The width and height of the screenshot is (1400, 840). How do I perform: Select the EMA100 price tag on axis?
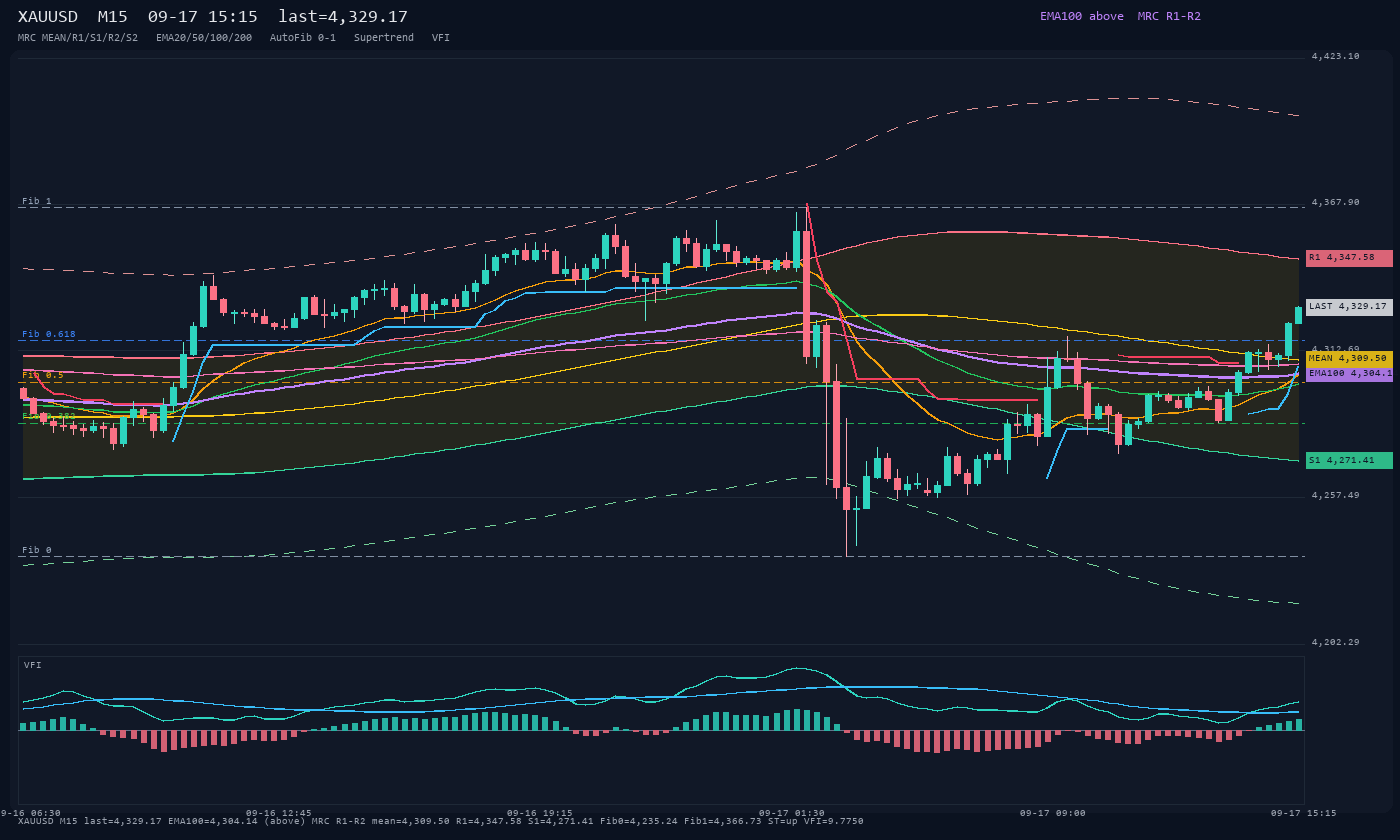(x=1349, y=373)
